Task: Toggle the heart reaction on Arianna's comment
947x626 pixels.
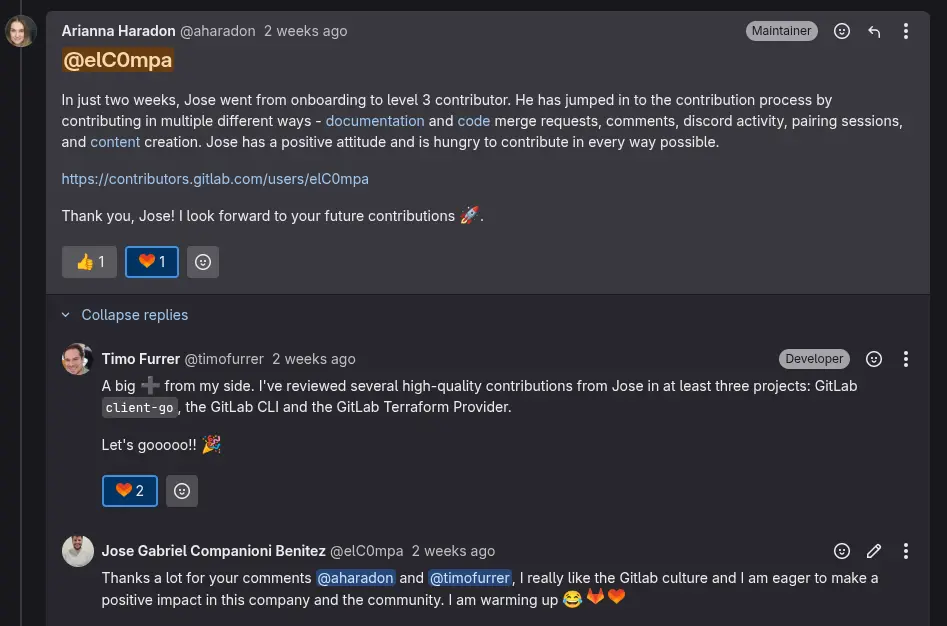Action: click(151, 262)
